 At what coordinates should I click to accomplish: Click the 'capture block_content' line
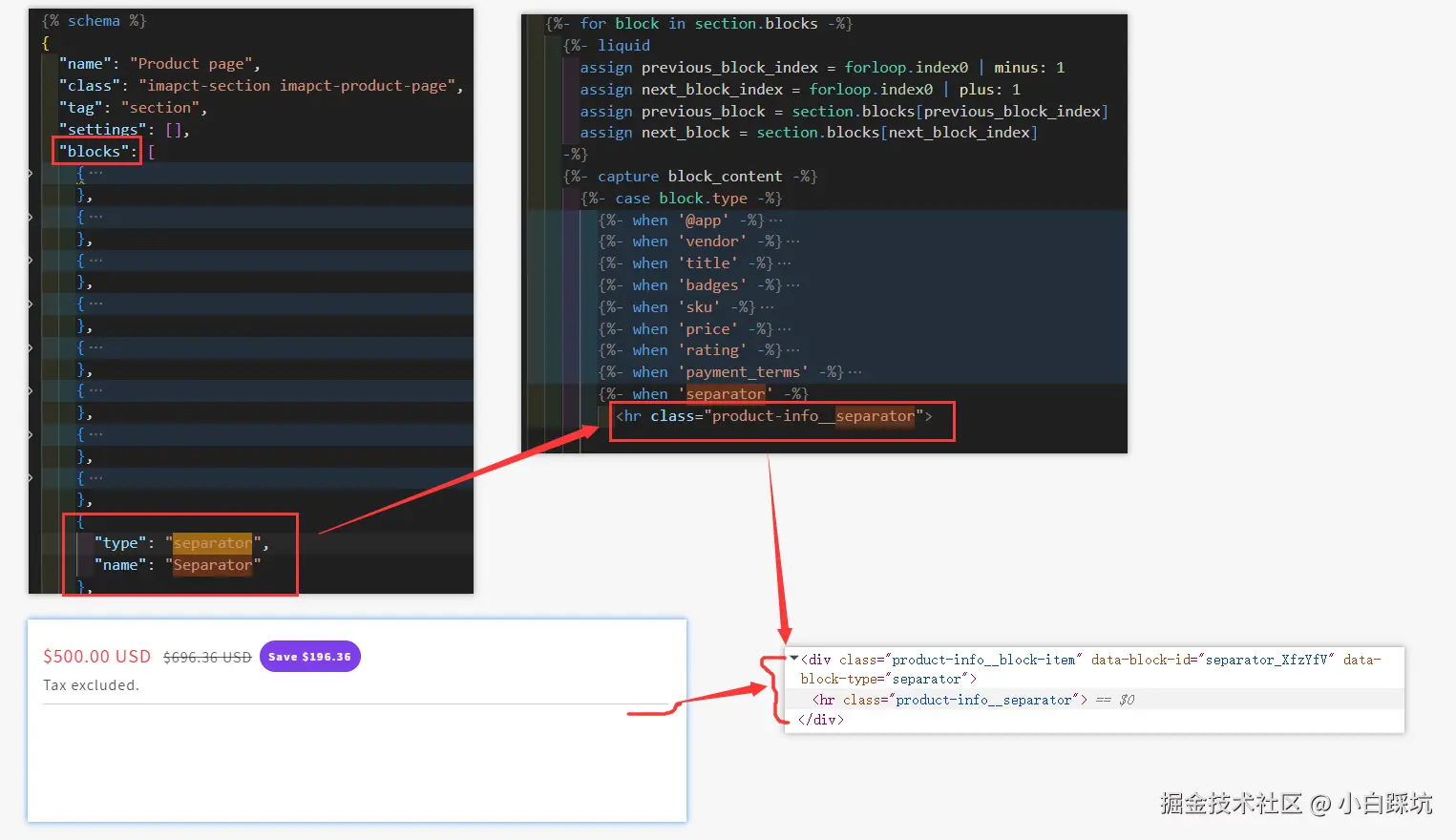click(x=689, y=177)
